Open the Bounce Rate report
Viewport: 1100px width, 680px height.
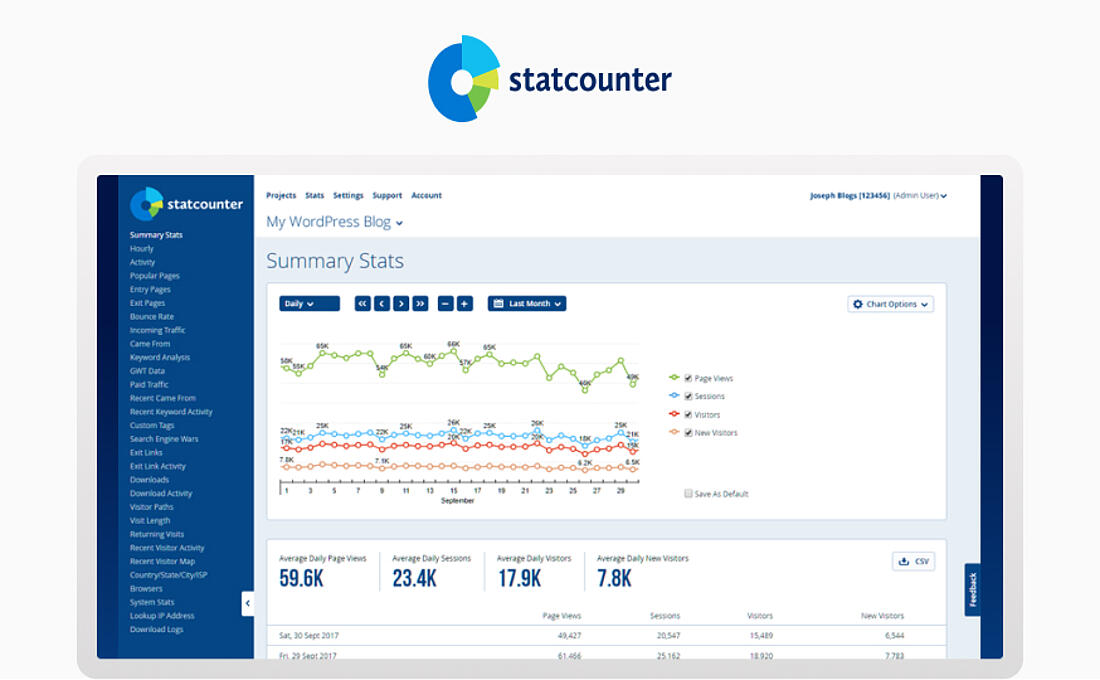tap(152, 316)
